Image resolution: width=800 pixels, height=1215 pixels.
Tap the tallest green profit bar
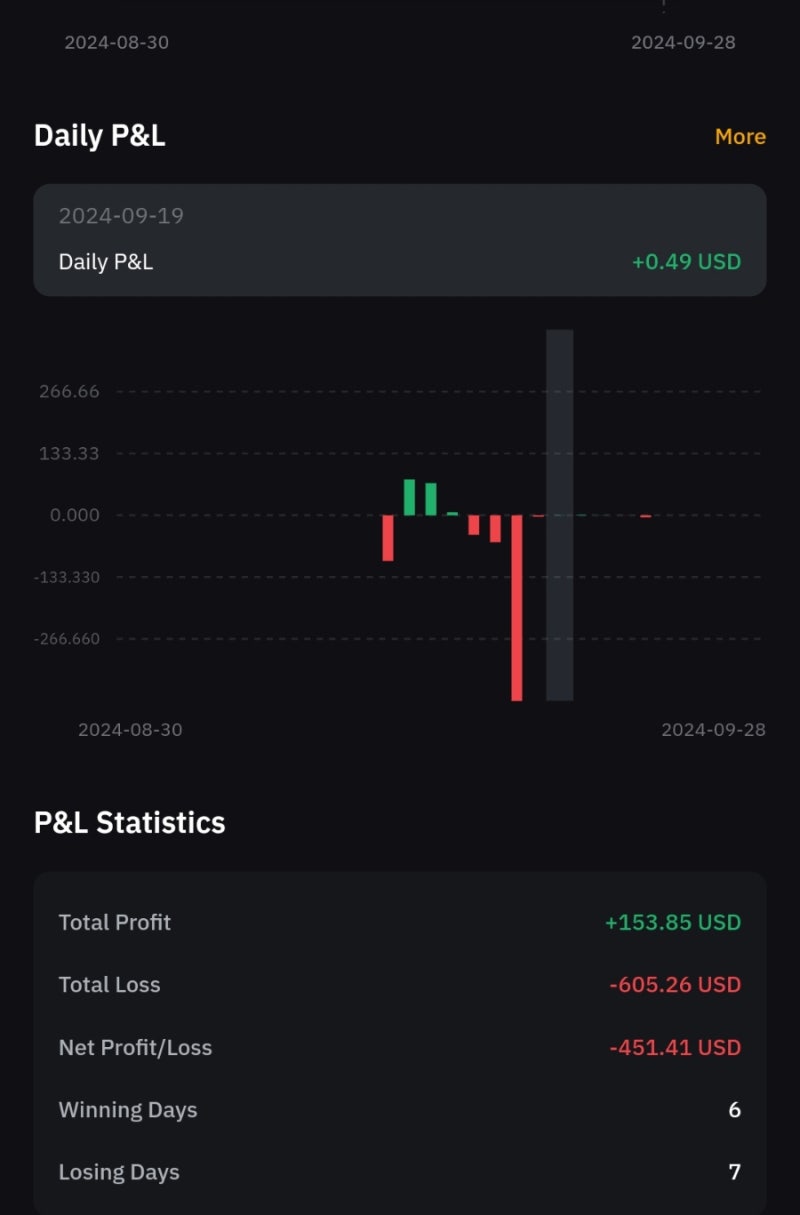[x=409, y=497]
